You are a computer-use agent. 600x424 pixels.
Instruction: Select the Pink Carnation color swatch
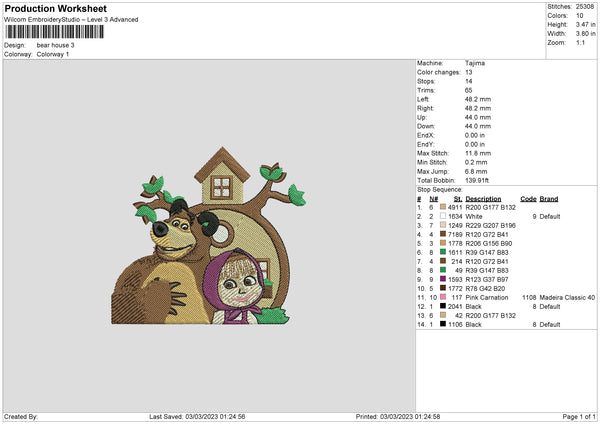click(443, 297)
